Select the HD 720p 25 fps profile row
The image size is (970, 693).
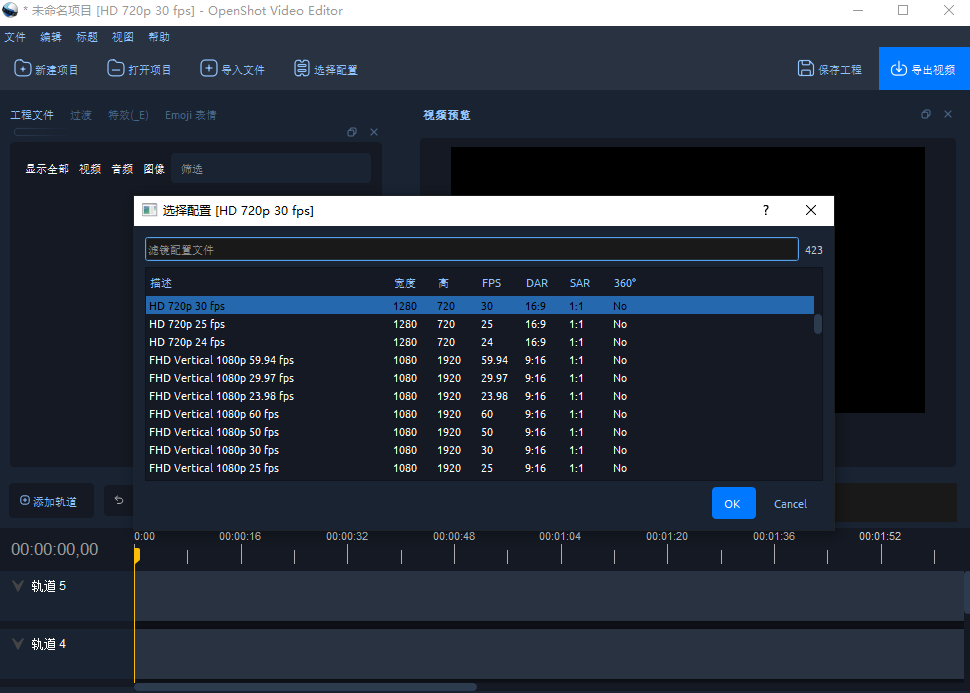[400, 324]
